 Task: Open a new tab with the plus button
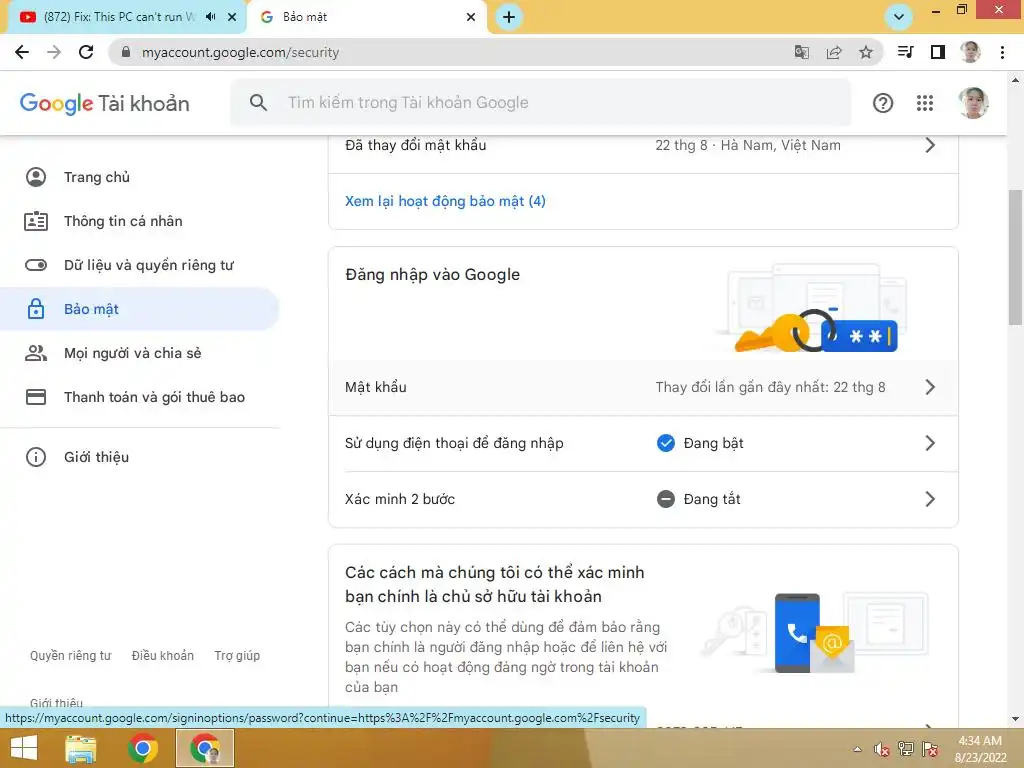click(x=509, y=17)
